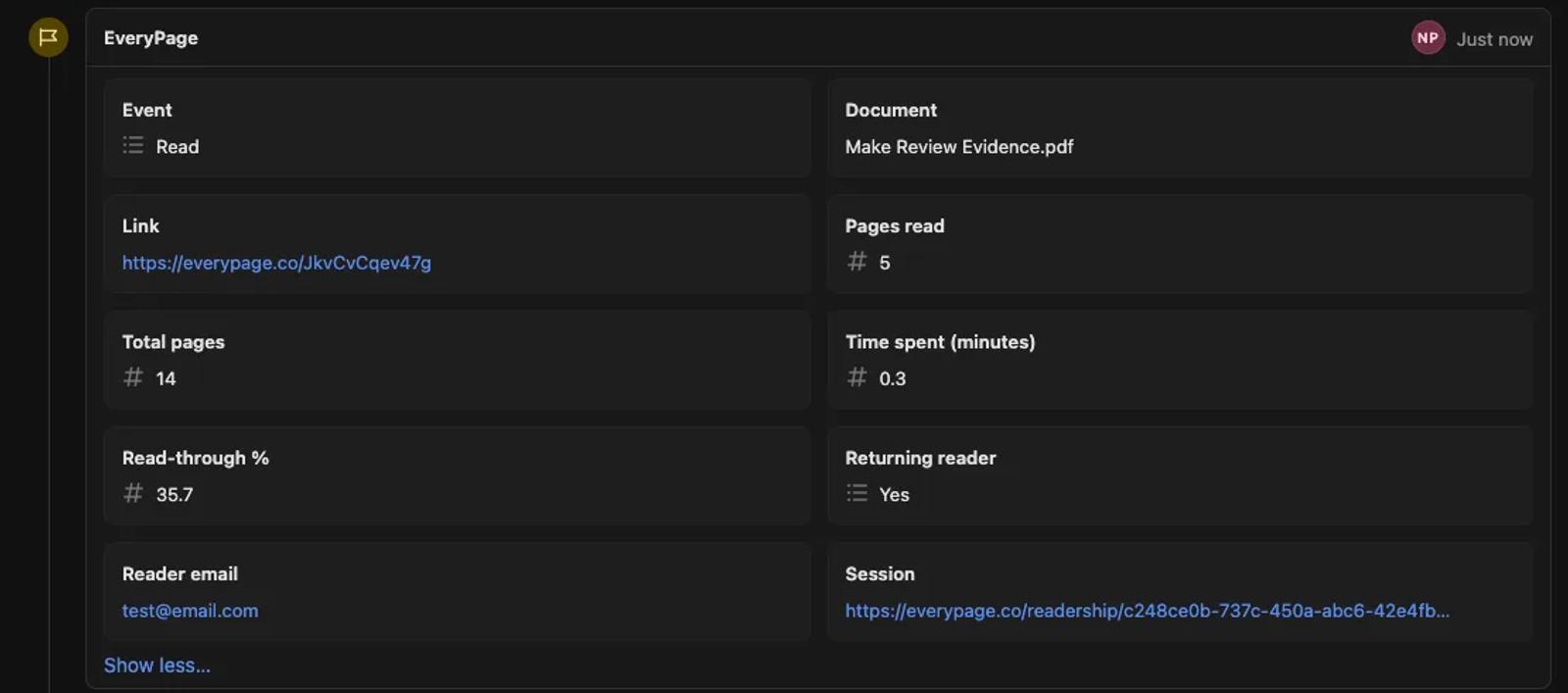Click the Pages read field label
This screenshot has width=1568, height=693.
895,226
